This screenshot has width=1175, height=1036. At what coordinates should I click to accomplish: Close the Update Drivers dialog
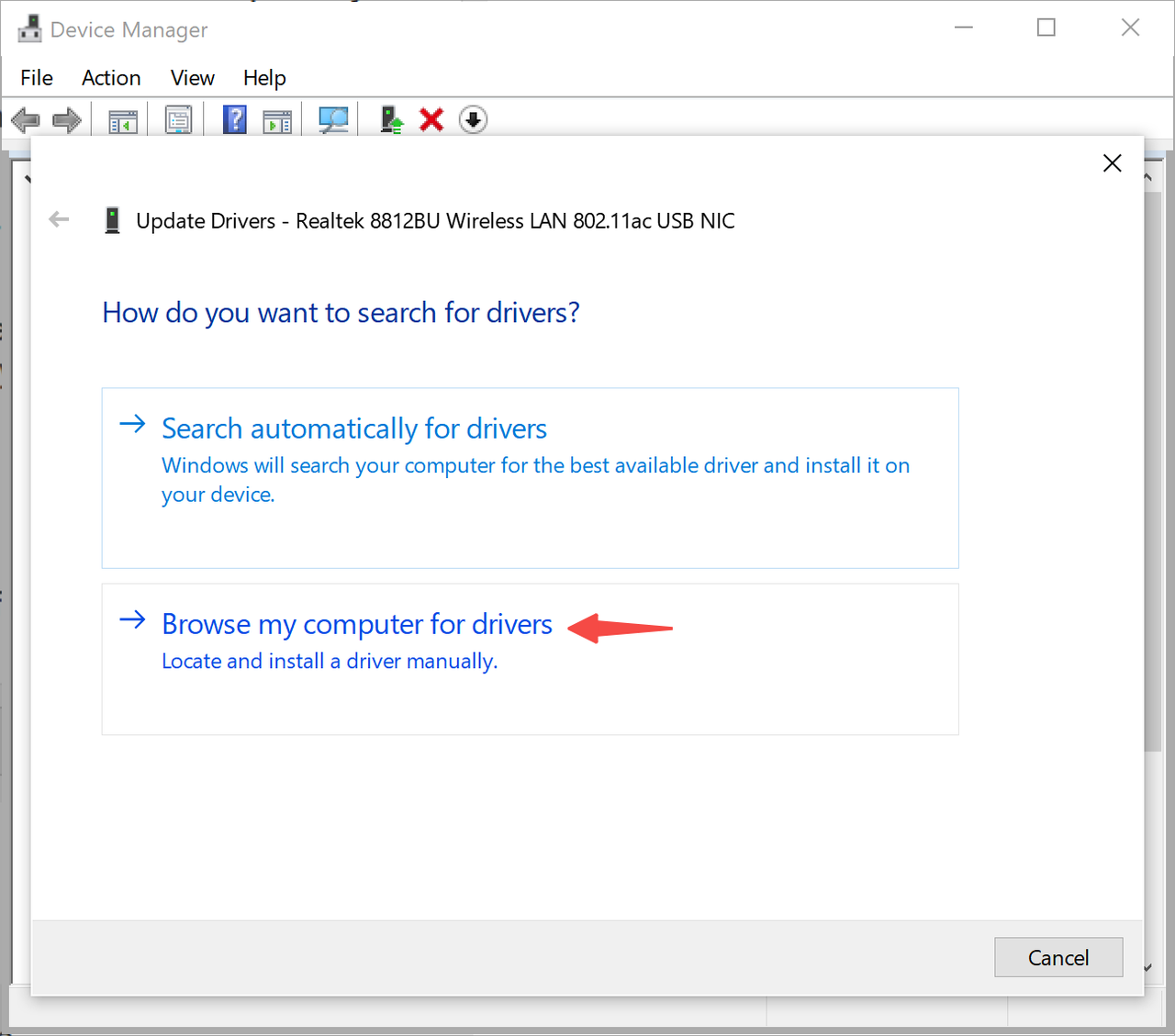(x=1112, y=163)
